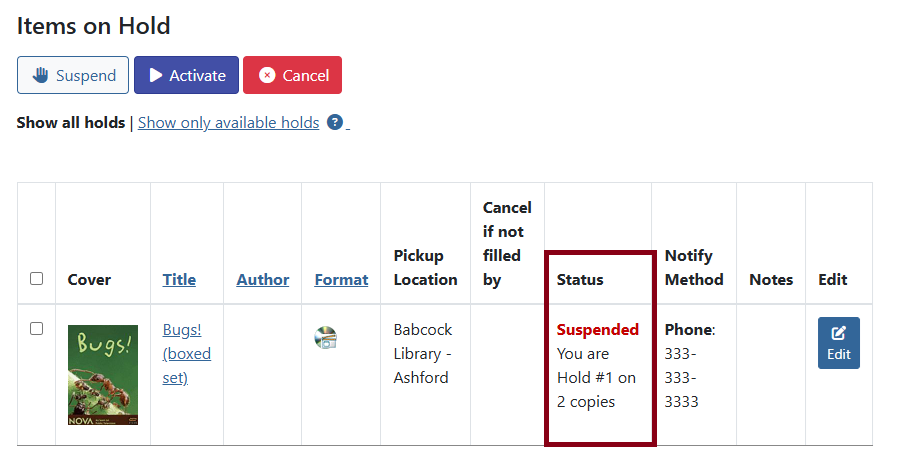900x460 pixels.
Task: Open the Bugs! (boxed set) title link
Action: pos(187,353)
